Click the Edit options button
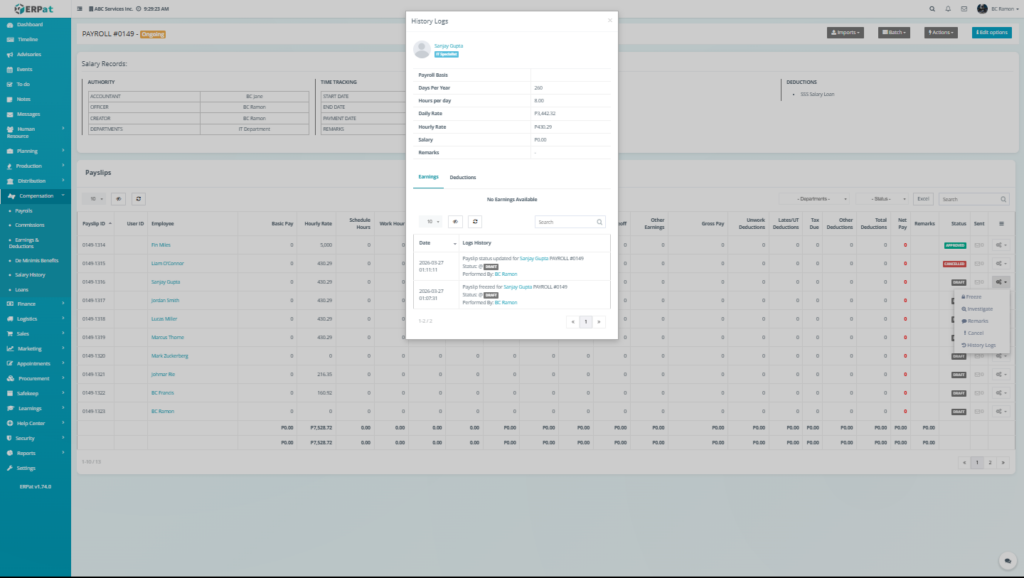 click(x=991, y=32)
